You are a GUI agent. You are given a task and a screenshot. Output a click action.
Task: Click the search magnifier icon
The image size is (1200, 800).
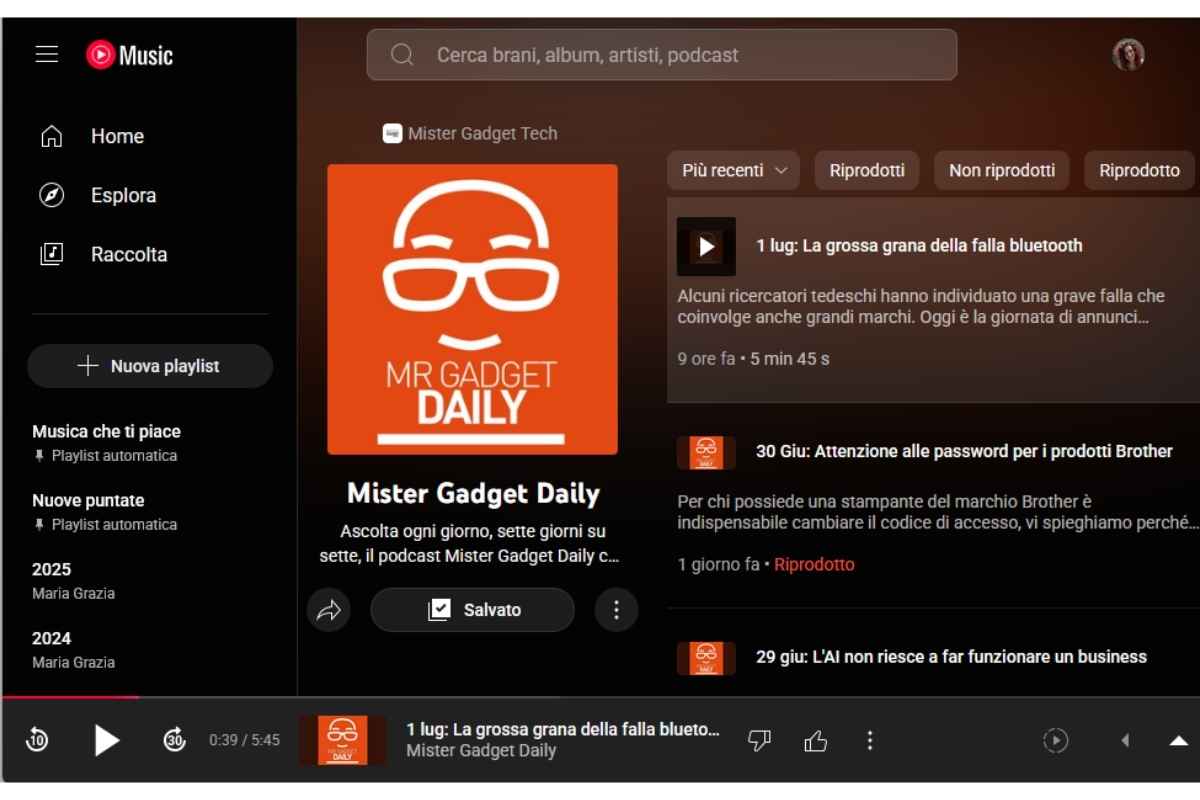[402, 55]
